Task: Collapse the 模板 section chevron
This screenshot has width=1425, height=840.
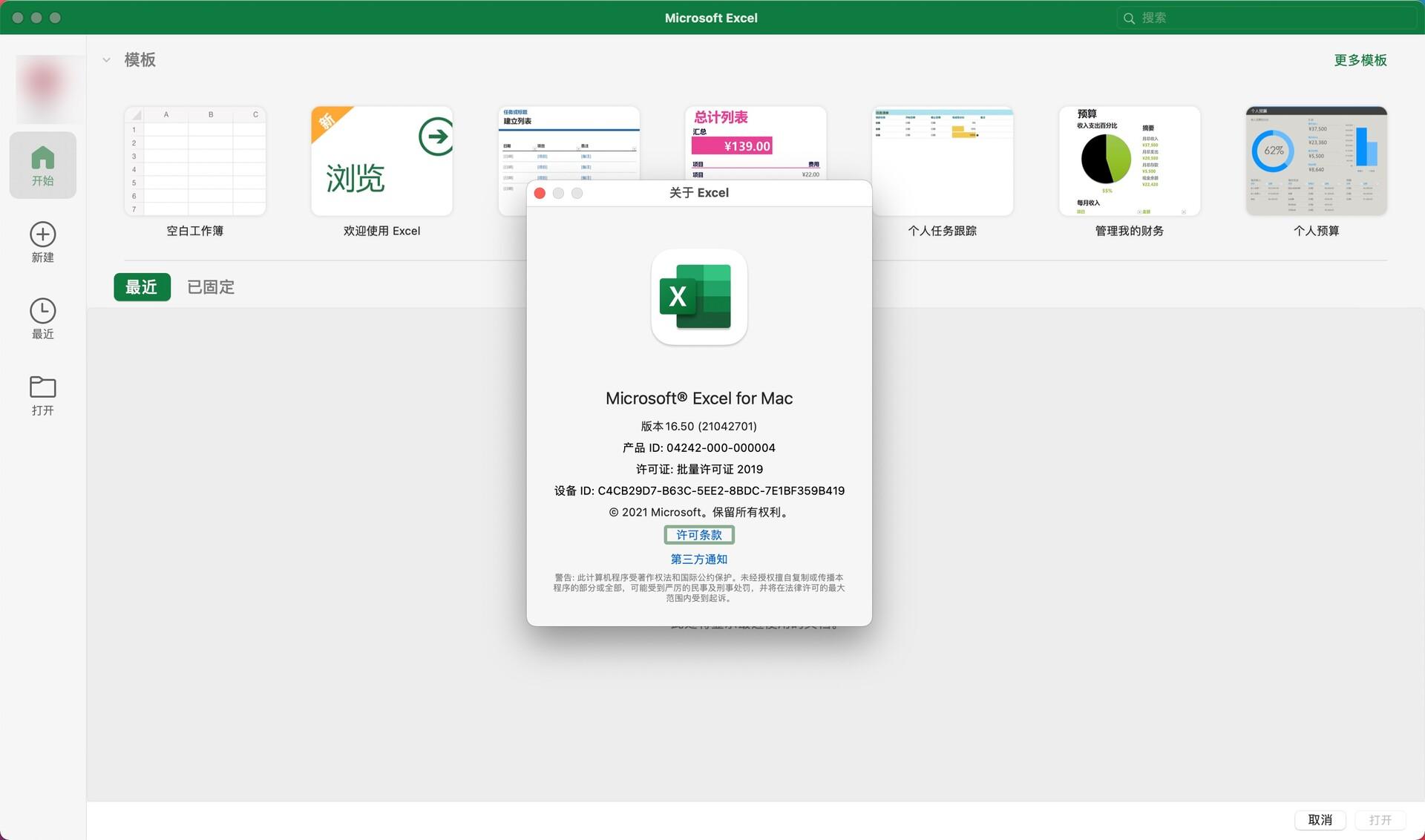Action: (107, 60)
